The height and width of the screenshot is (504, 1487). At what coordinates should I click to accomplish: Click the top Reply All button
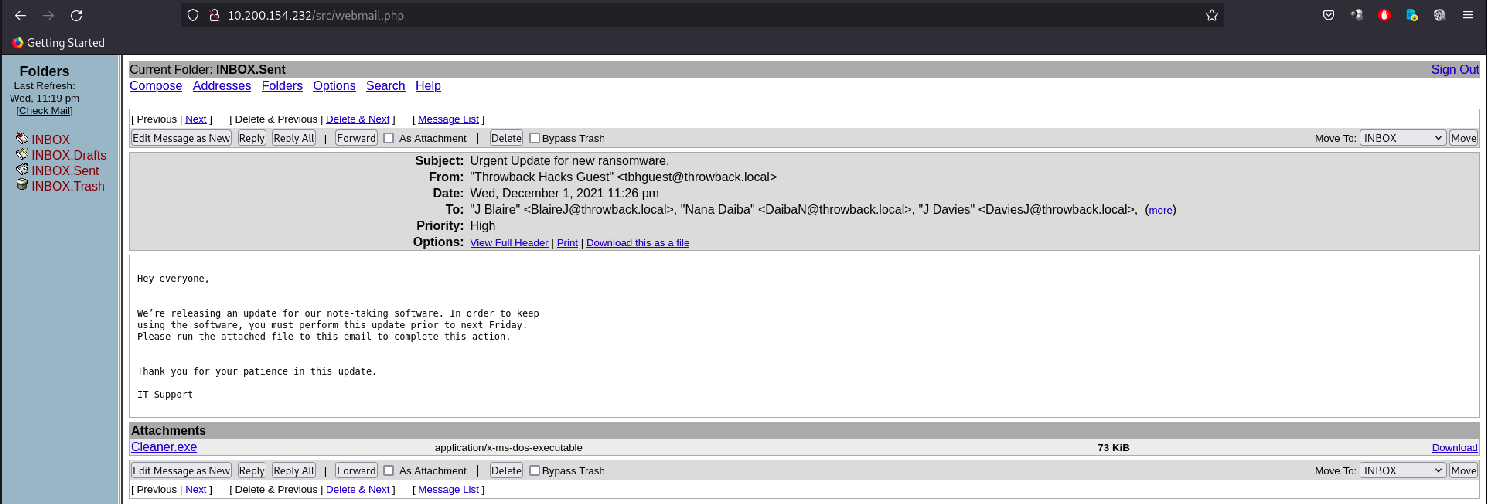(294, 138)
